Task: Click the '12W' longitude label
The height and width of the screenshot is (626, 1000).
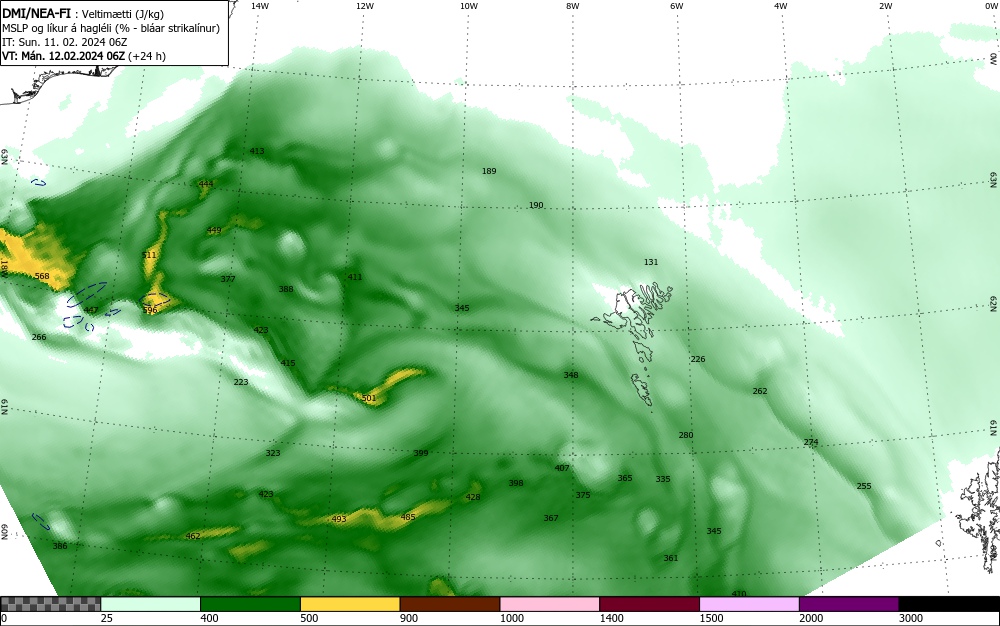Action: pos(365,6)
